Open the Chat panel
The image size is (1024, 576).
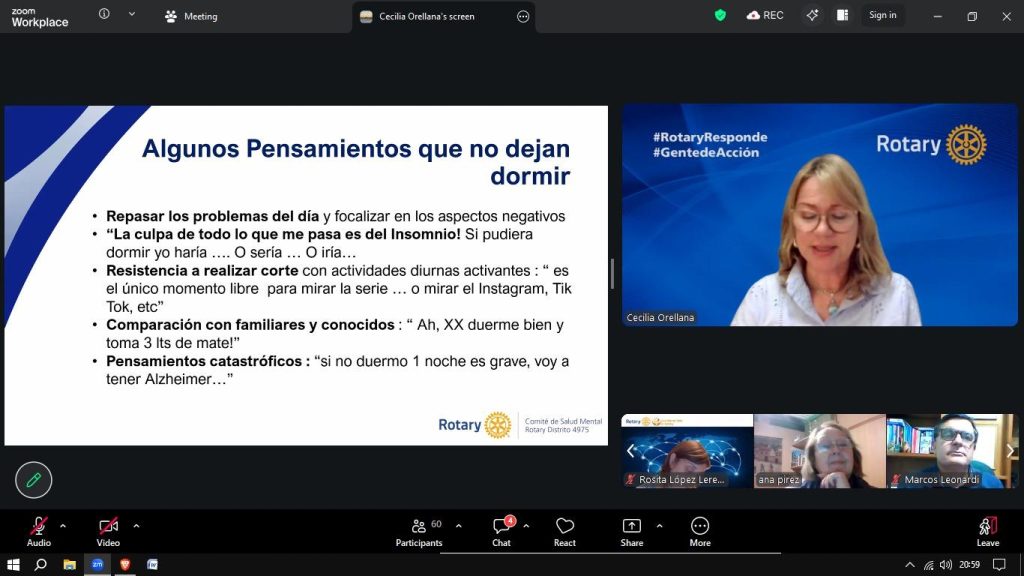[501, 531]
